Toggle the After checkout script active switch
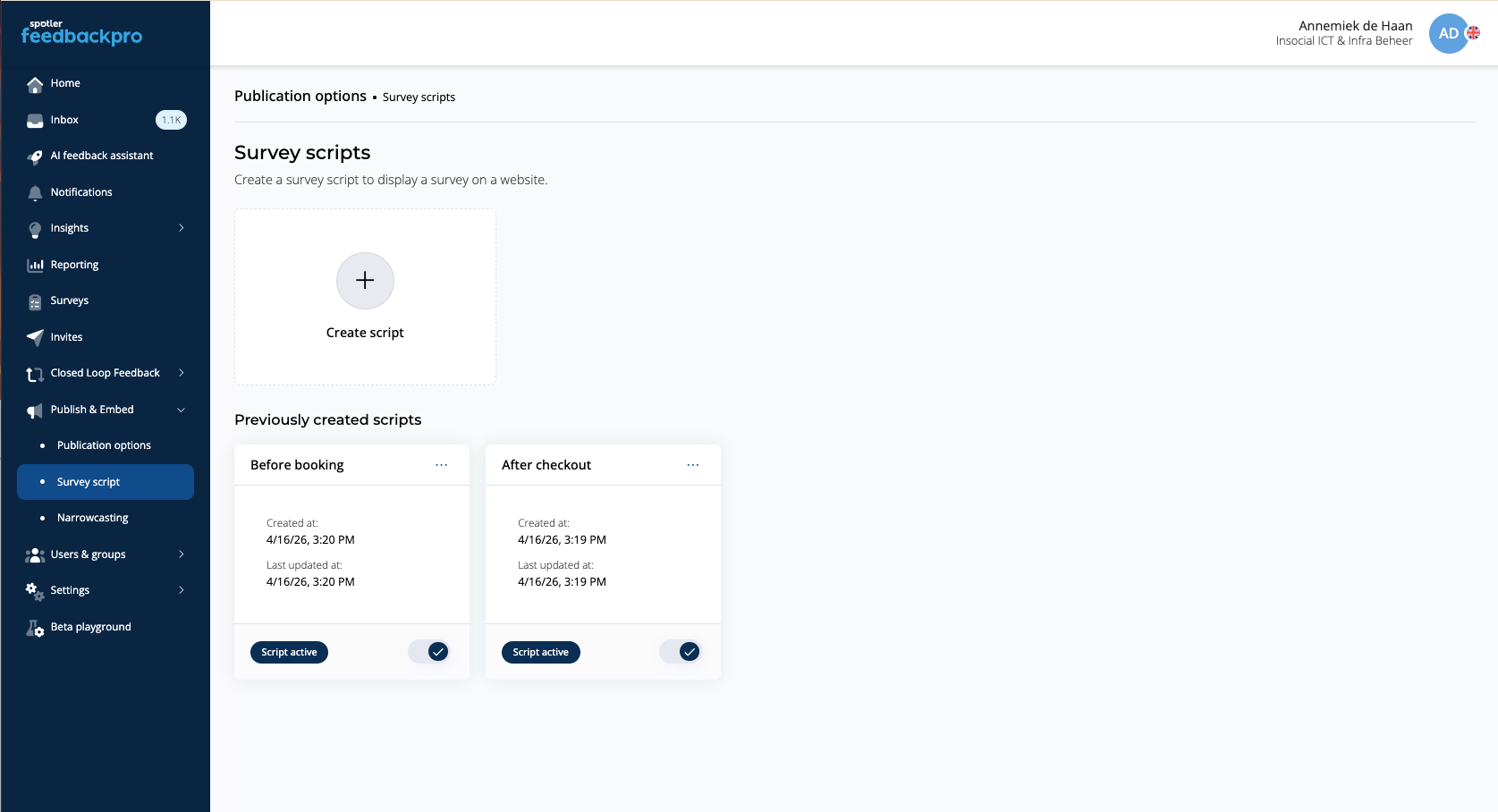Screen dimensions: 1498x812 tap(680, 652)
